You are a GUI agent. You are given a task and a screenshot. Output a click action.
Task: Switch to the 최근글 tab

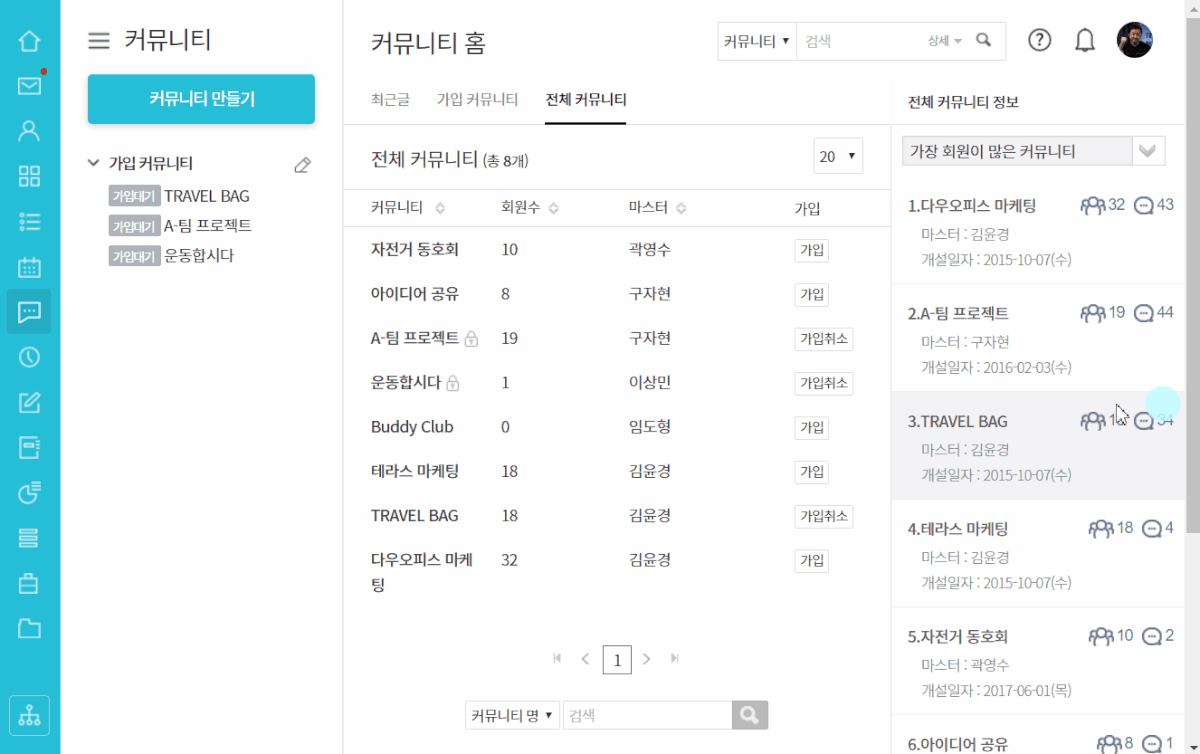click(390, 100)
